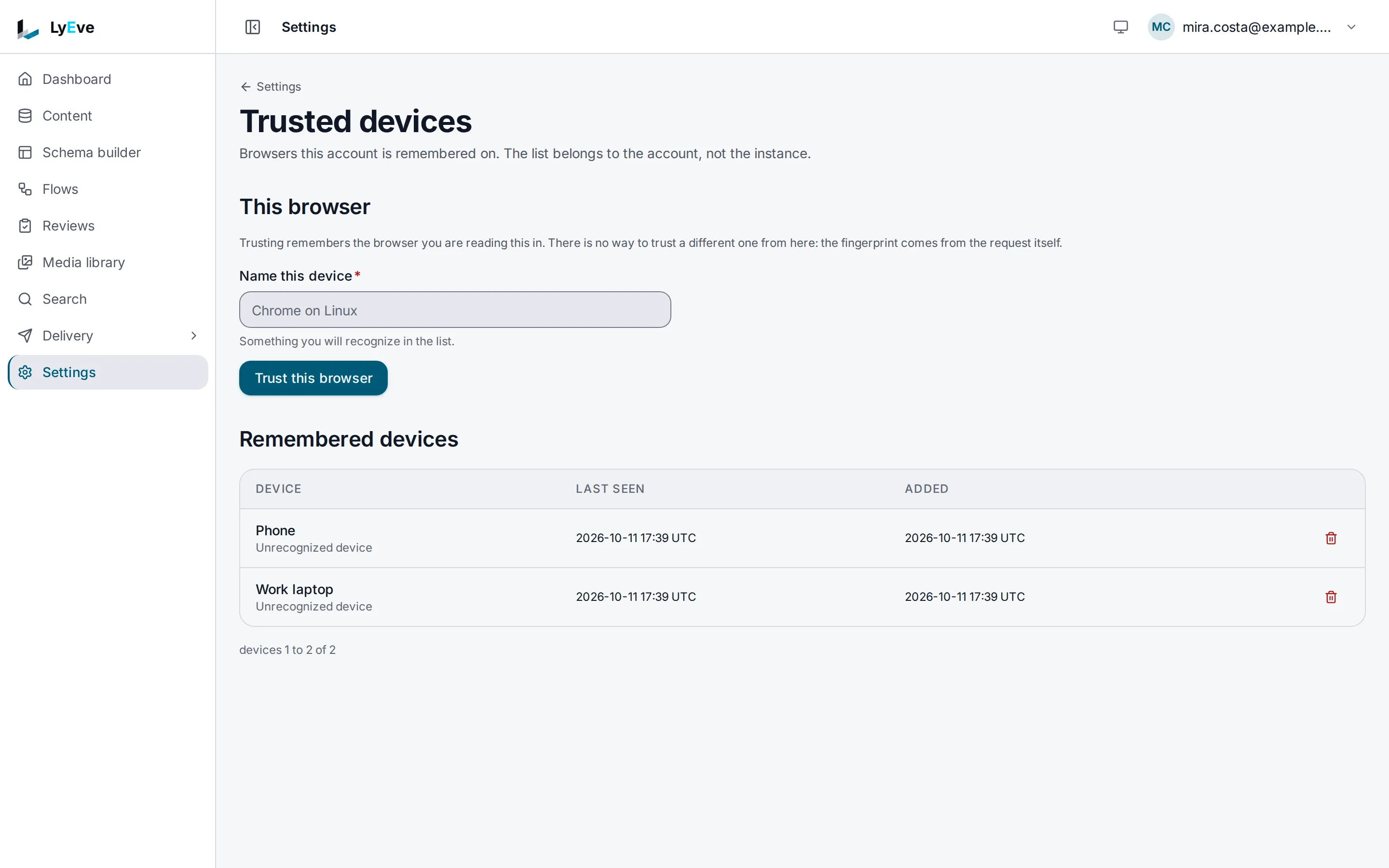Click mira.costa@example account email
Viewport: 1389px width, 868px height.
click(1256, 27)
